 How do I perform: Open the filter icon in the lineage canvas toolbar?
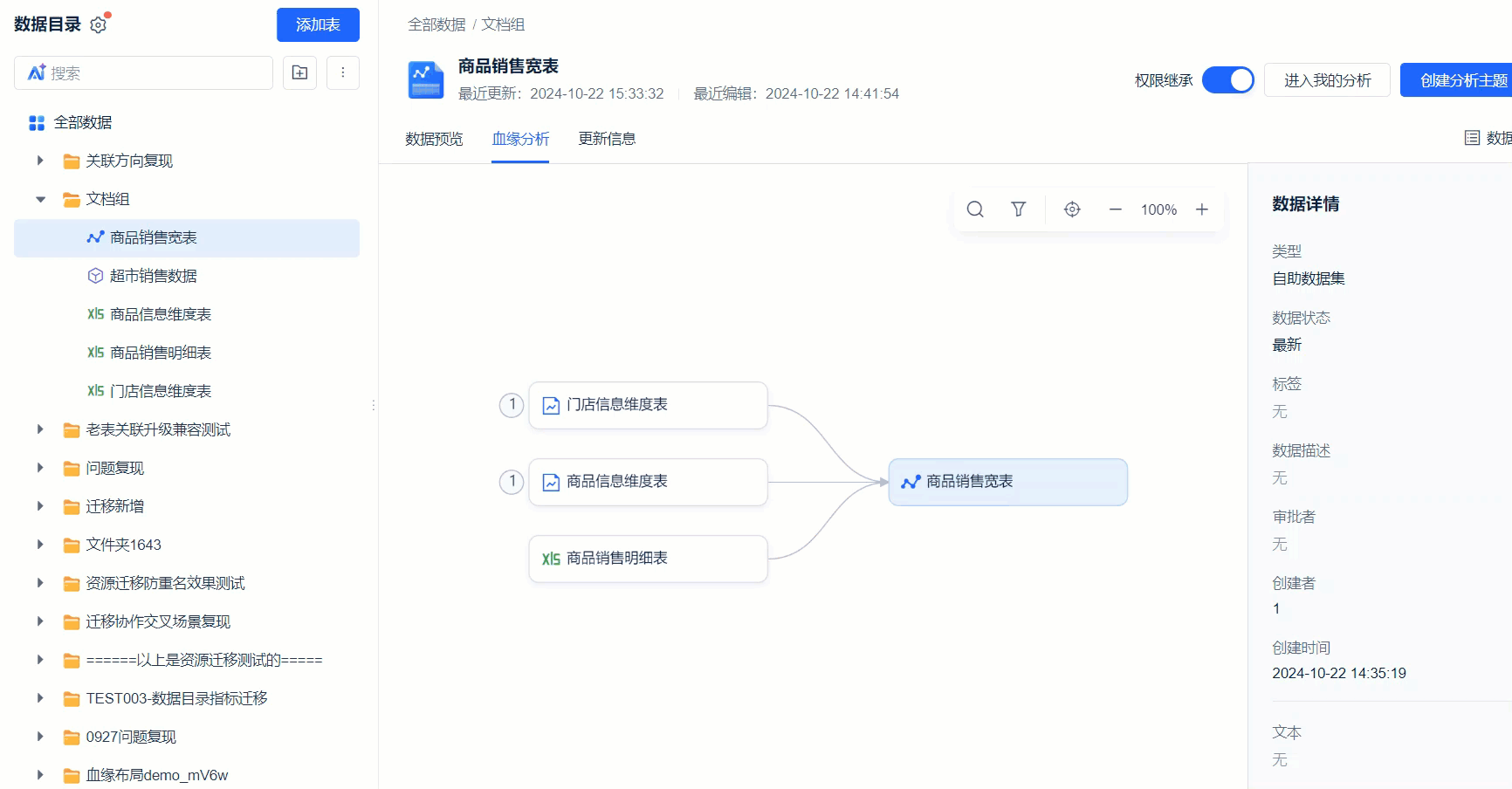coord(1018,209)
